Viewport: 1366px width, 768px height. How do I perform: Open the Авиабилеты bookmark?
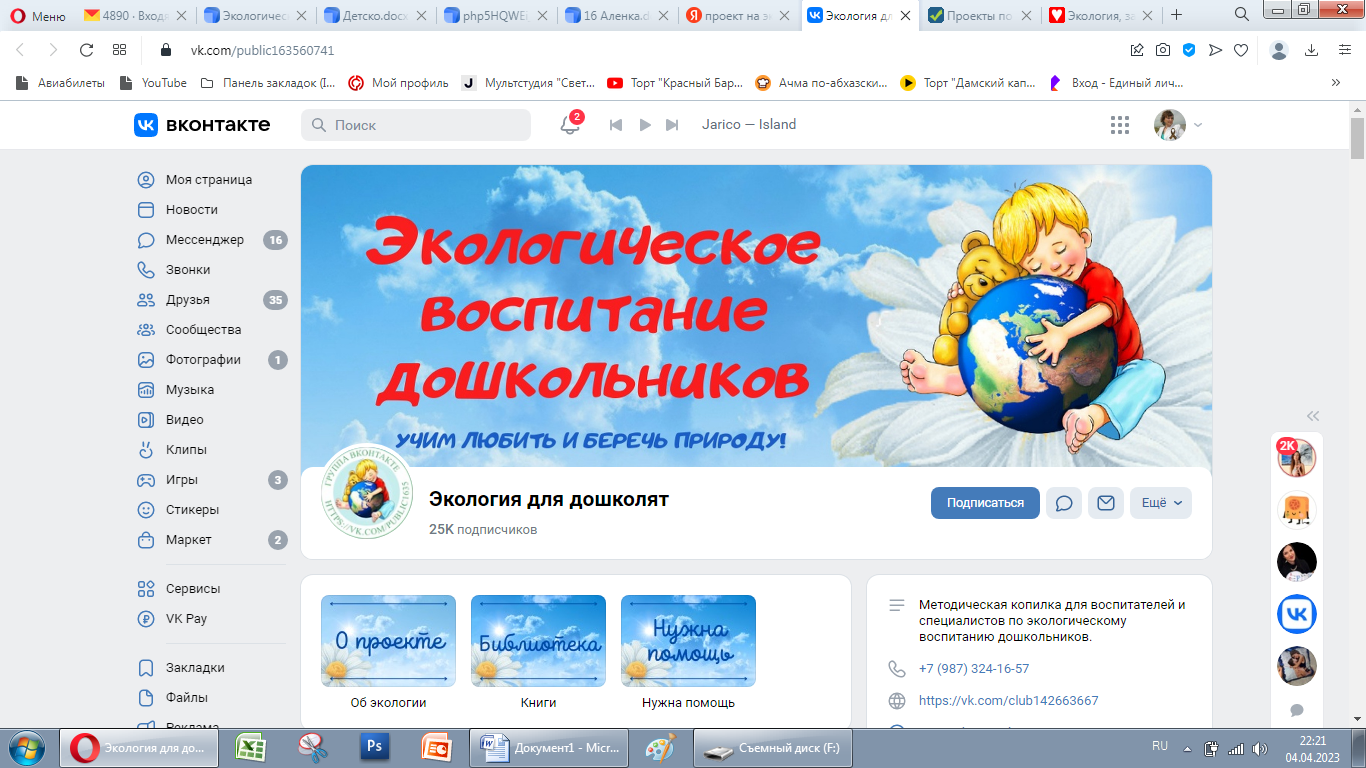point(60,83)
